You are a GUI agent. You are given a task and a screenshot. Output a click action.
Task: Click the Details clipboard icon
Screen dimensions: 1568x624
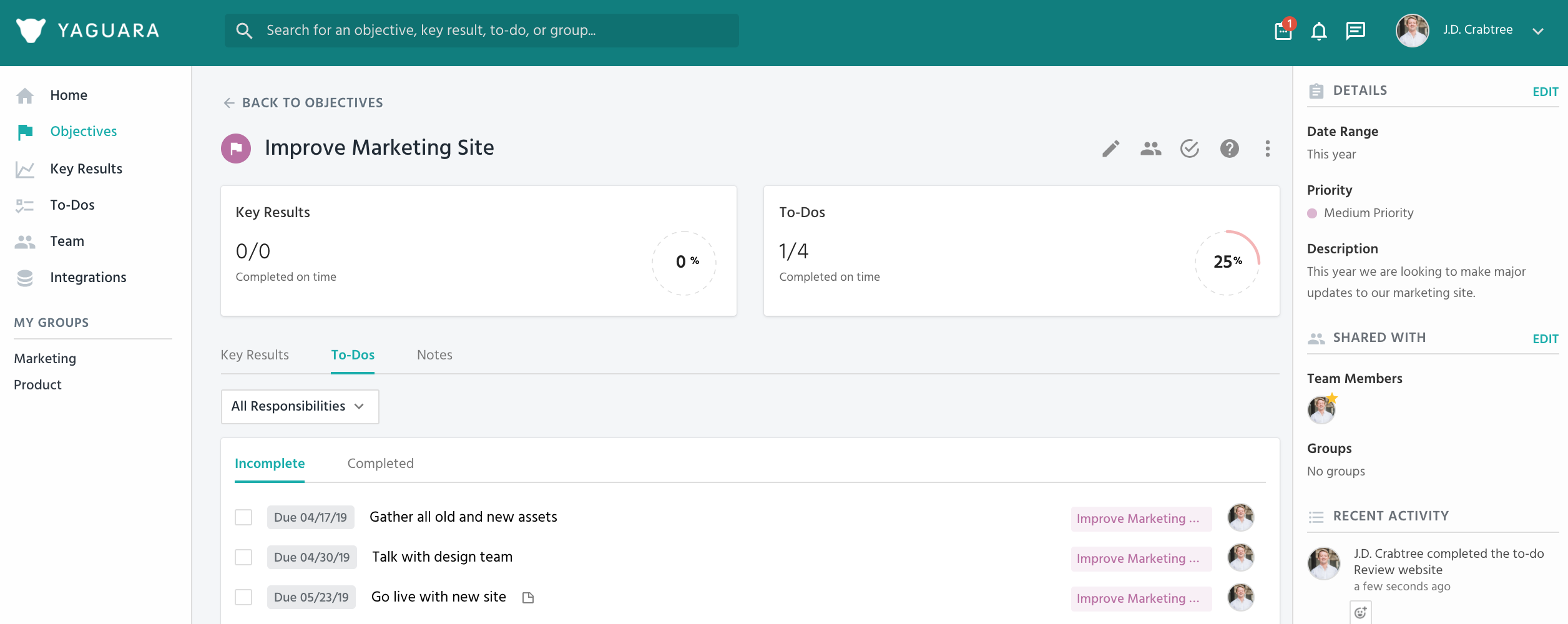point(1316,91)
